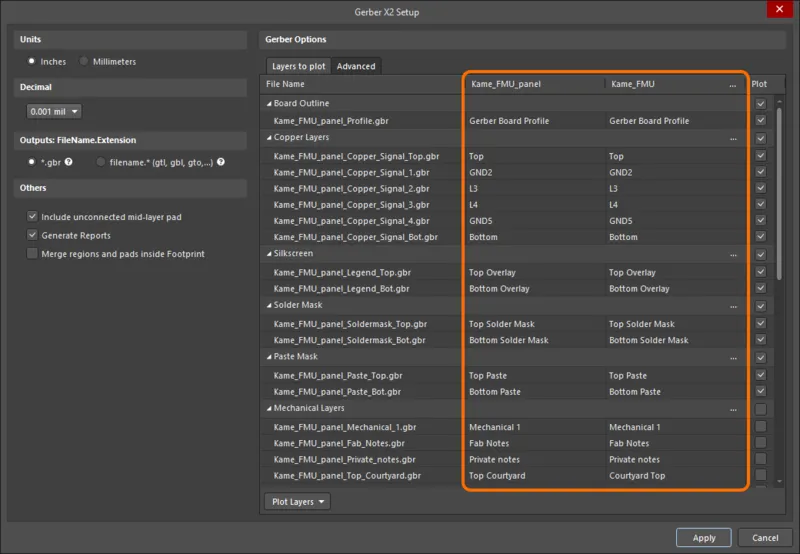Collapse the Copper Layers group
This screenshot has height=554, width=800.
pyautogui.click(x=268, y=138)
